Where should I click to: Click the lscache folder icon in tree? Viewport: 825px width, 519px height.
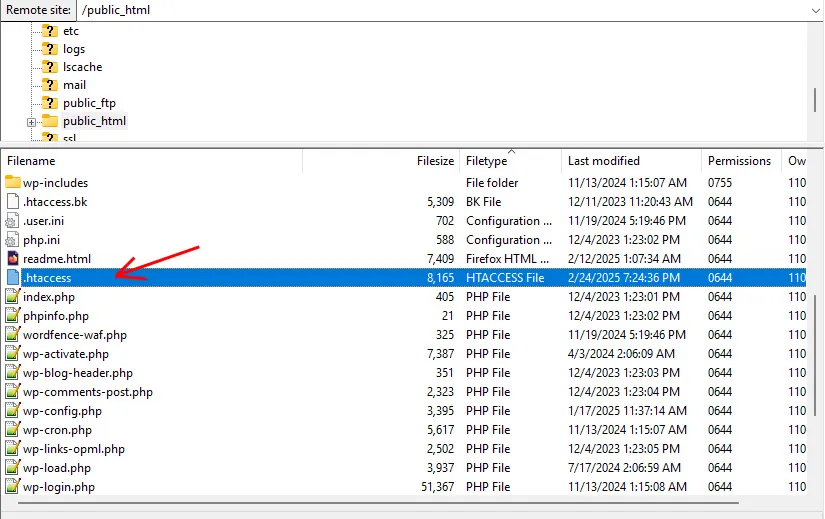click(50, 67)
